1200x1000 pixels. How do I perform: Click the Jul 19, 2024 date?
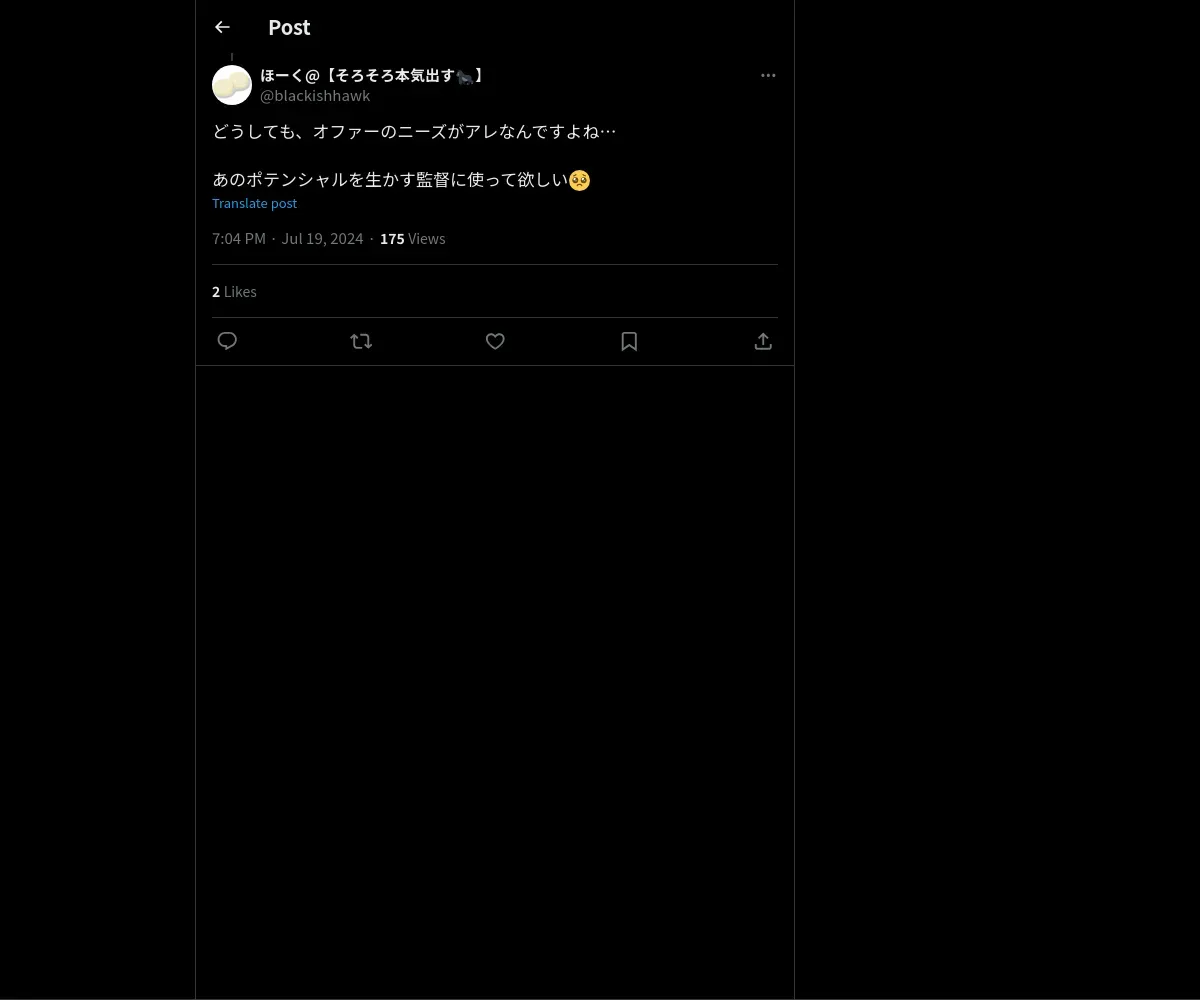tap(322, 238)
